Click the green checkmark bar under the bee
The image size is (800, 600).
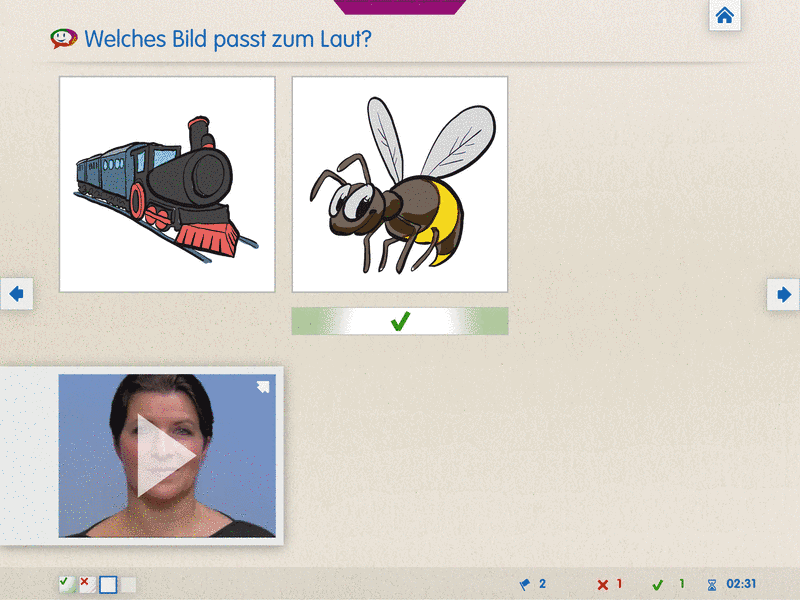[x=400, y=321]
